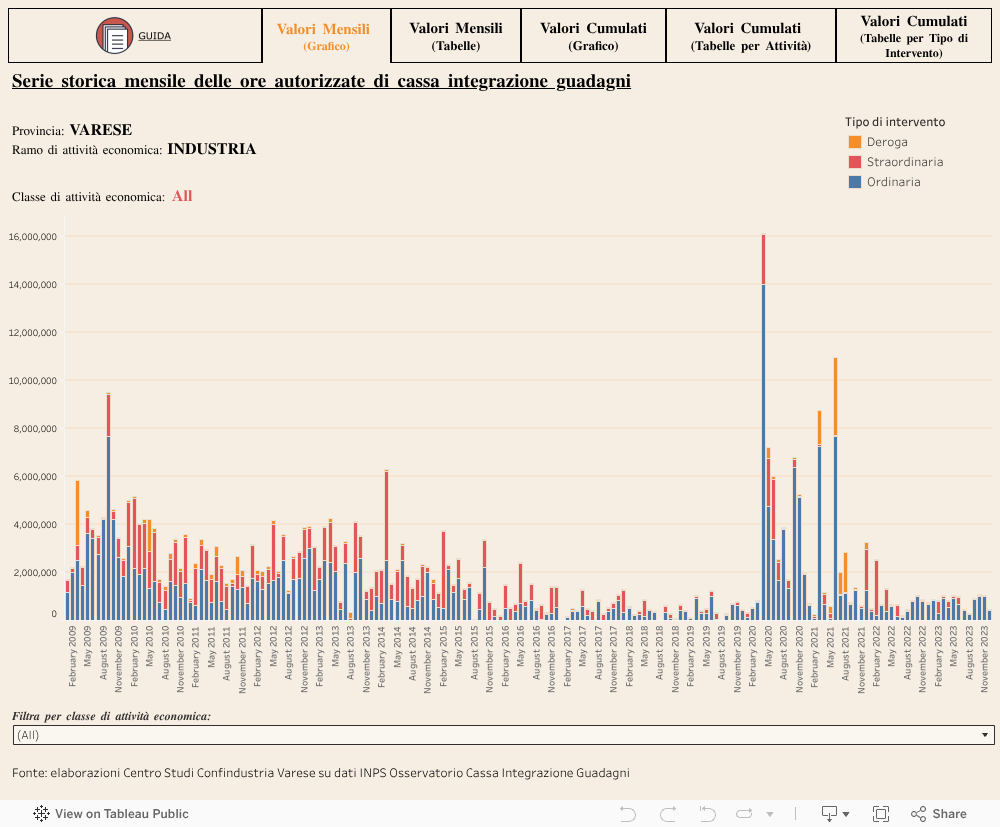This screenshot has height=827, width=1000.
Task: Enter full screen mode
Action: (x=881, y=813)
